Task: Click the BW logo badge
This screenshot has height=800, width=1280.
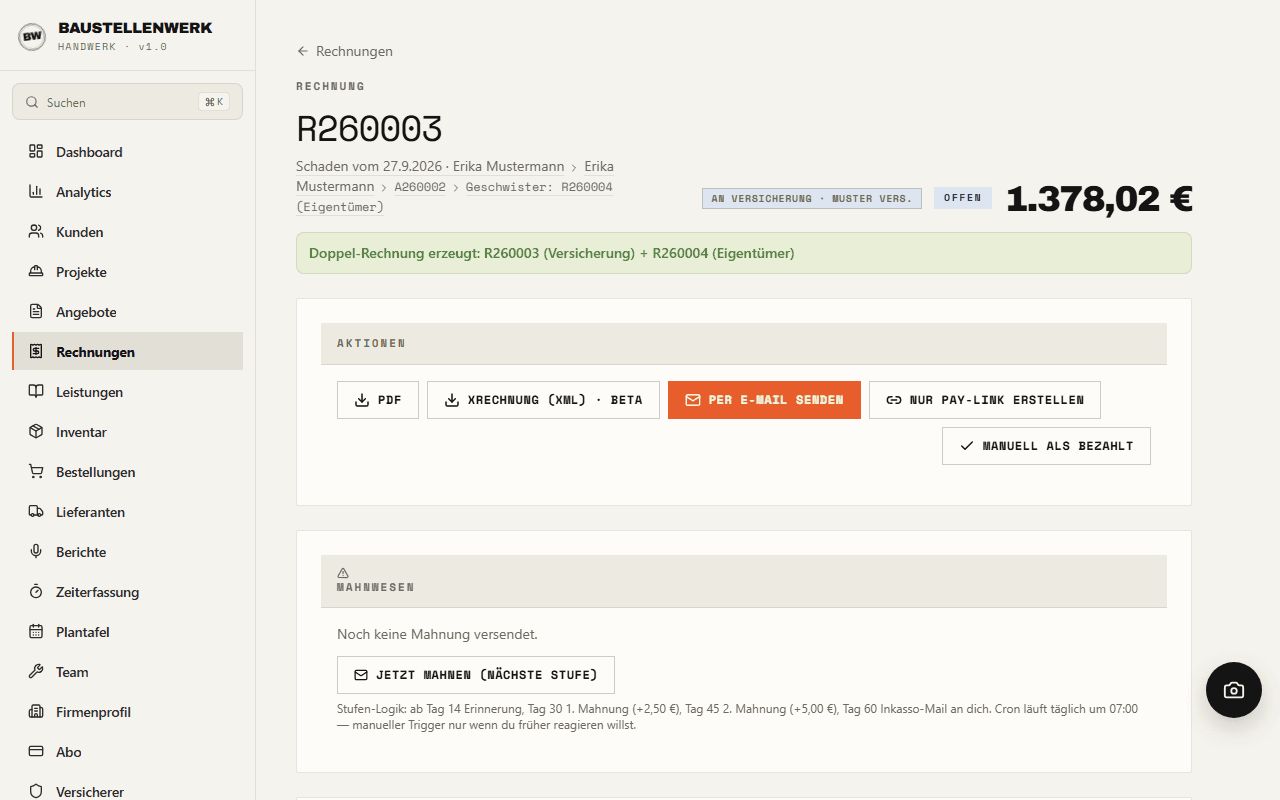Action: pyautogui.click(x=32, y=37)
